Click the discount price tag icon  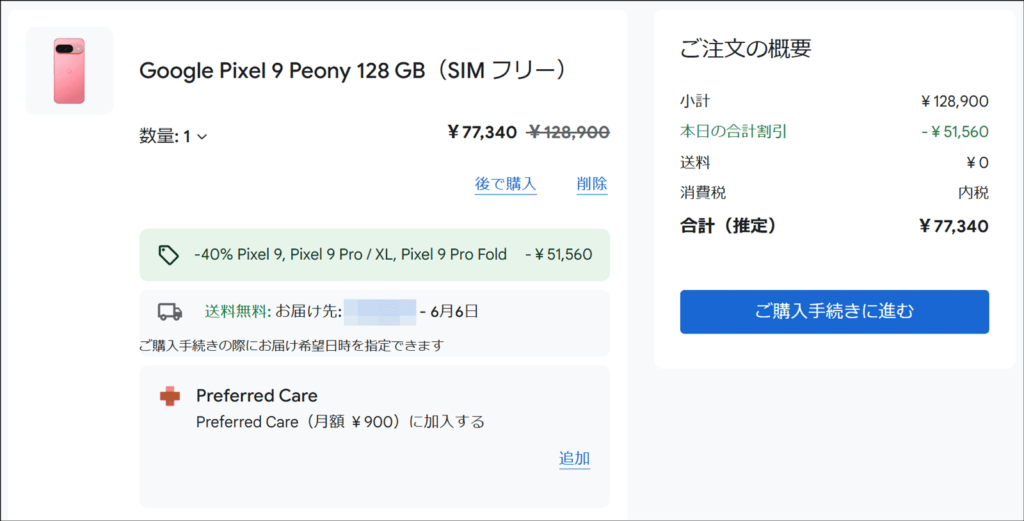tap(168, 255)
